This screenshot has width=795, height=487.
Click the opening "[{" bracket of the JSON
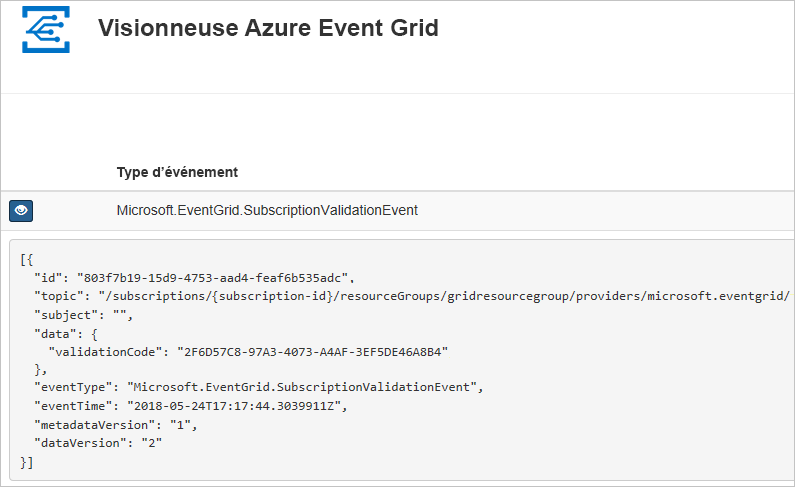(x=26, y=259)
